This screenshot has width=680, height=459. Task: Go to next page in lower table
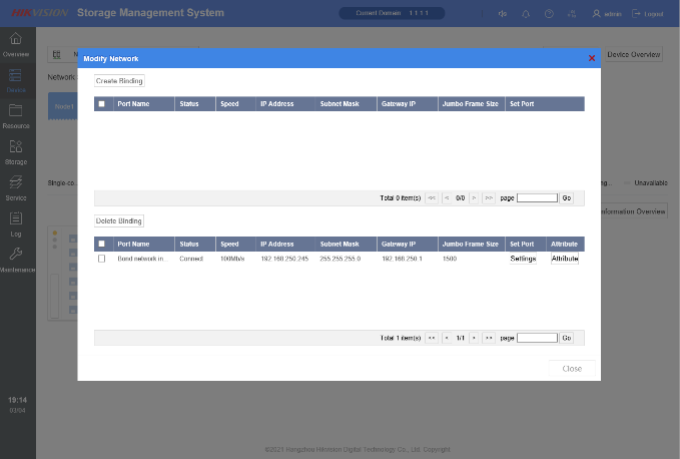(475, 338)
